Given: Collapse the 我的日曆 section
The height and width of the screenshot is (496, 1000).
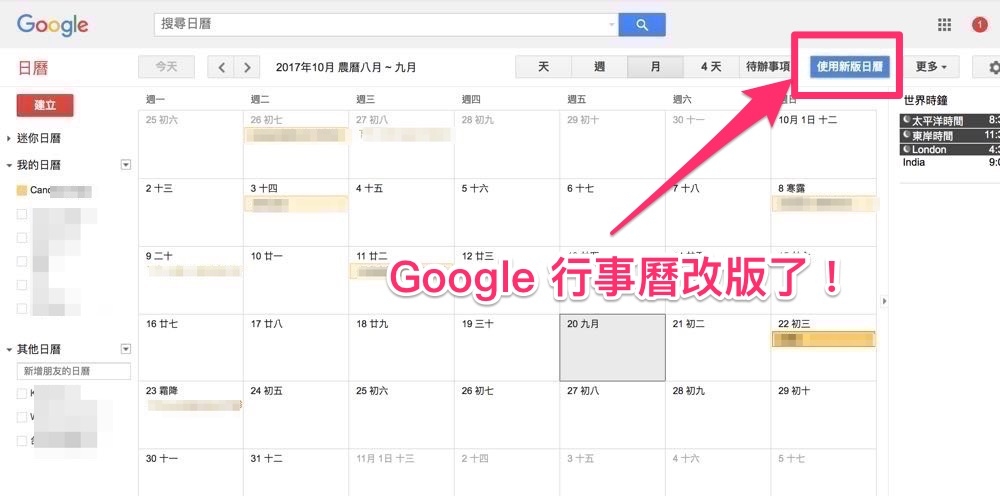Looking at the screenshot, I should 9,165.
